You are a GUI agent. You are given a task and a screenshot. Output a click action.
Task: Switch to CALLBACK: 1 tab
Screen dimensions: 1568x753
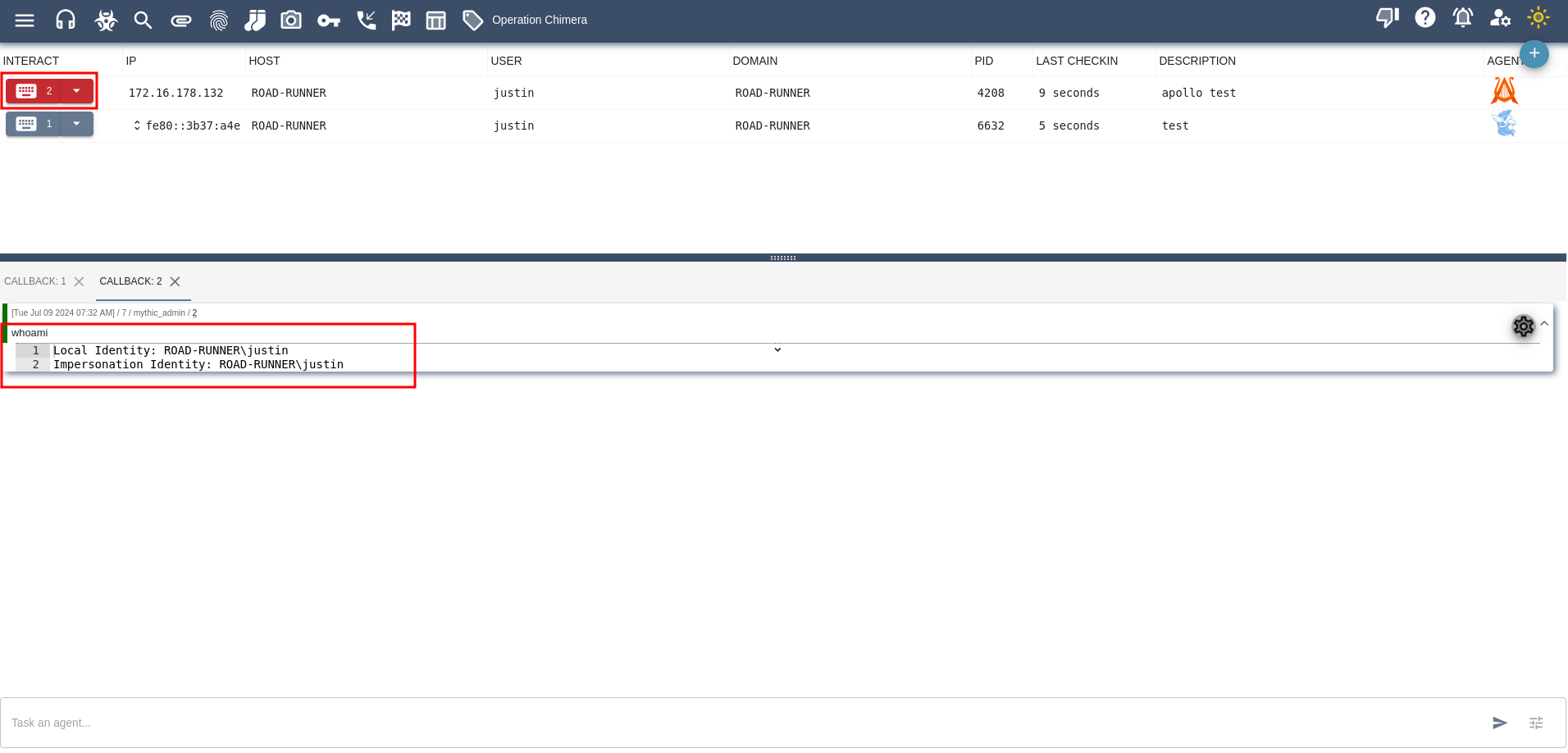point(35,281)
